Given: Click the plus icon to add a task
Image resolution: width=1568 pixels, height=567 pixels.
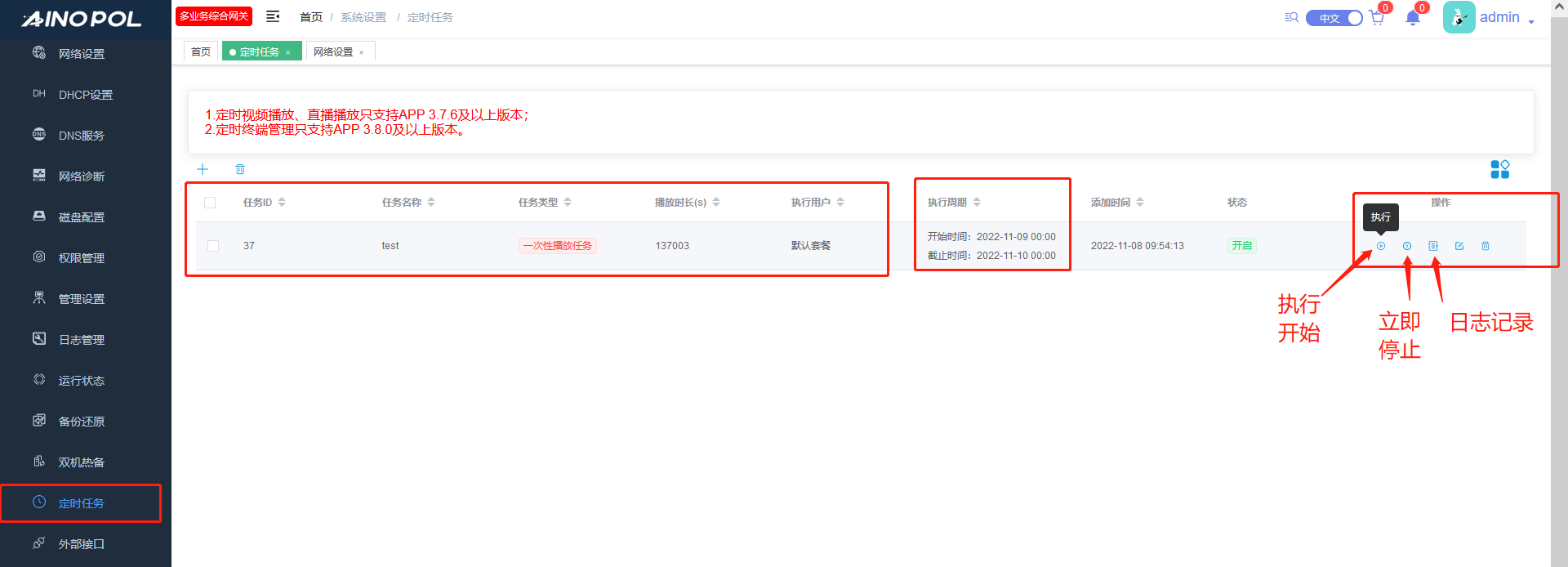Looking at the screenshot, I should point(203,169).
